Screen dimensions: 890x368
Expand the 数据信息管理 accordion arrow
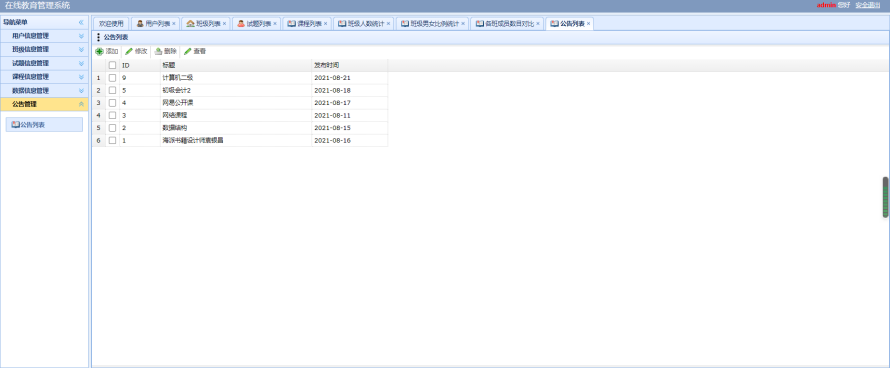(x=81, y=90)
